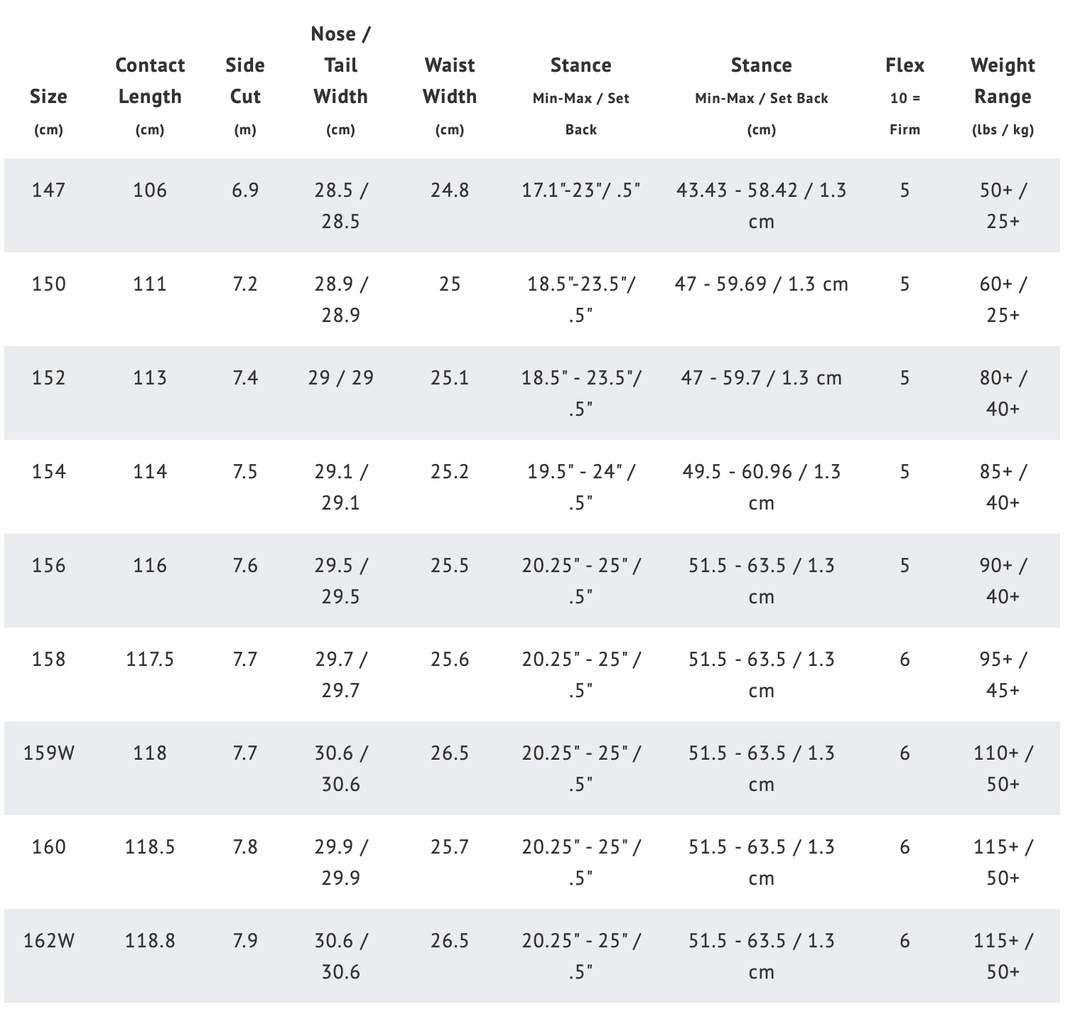Click the Contact Length column header
The width and height of the screenshot is (1080, 1022).
pos(150,81)
